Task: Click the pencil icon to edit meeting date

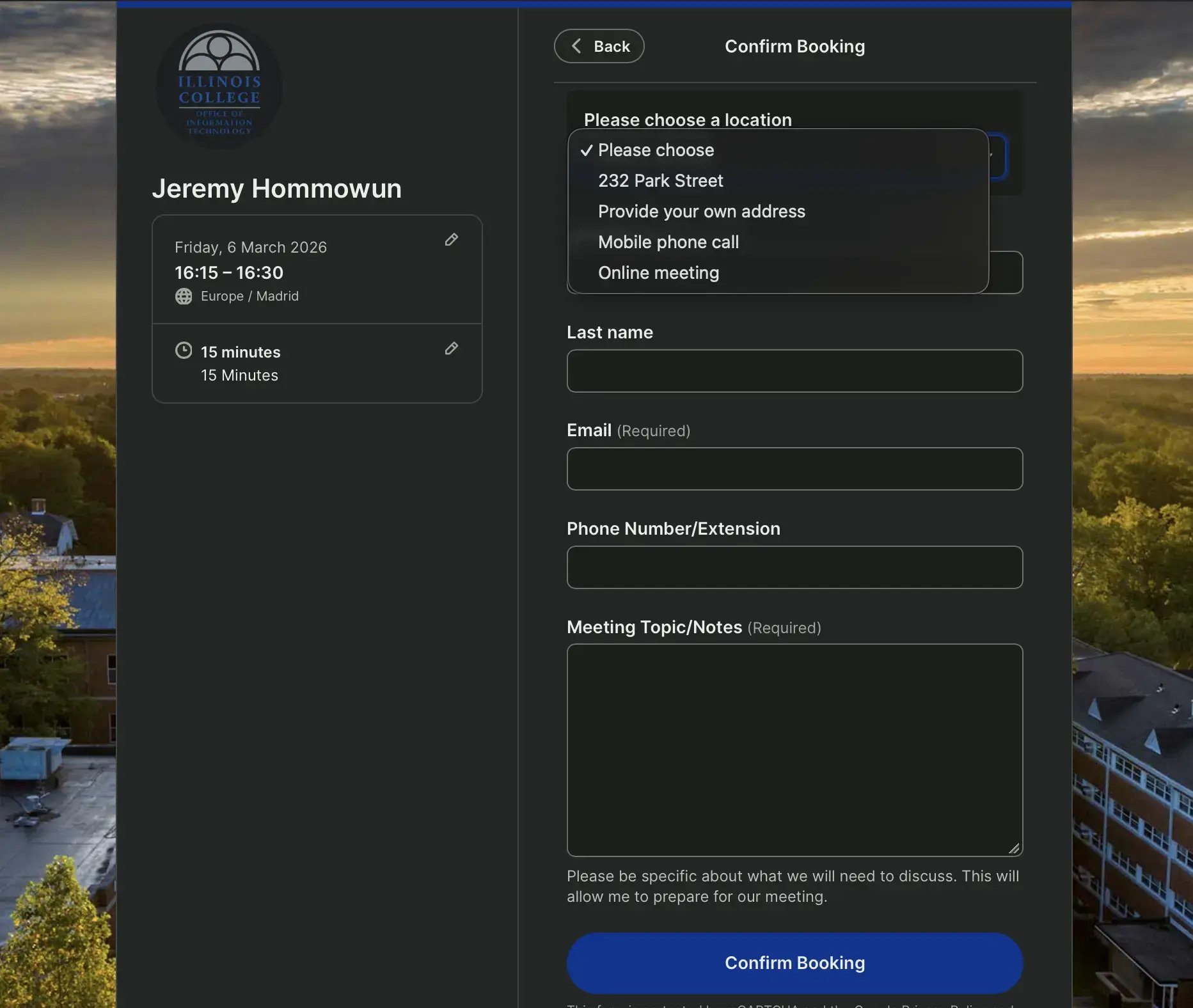Action: pos(452,240)
